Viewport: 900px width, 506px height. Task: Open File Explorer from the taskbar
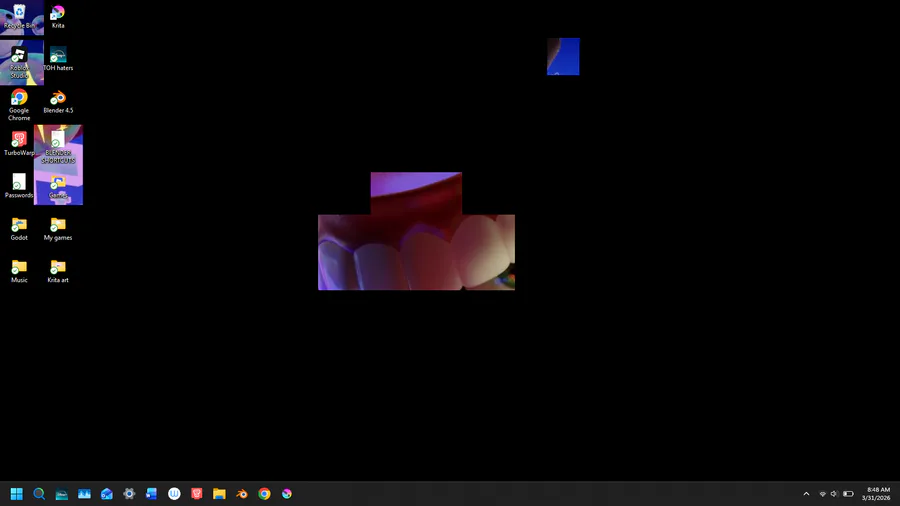(x=219, y=494)
